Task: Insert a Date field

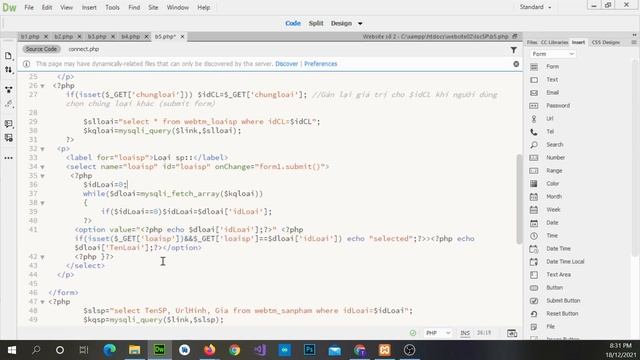Action: [x=552, y=223]
